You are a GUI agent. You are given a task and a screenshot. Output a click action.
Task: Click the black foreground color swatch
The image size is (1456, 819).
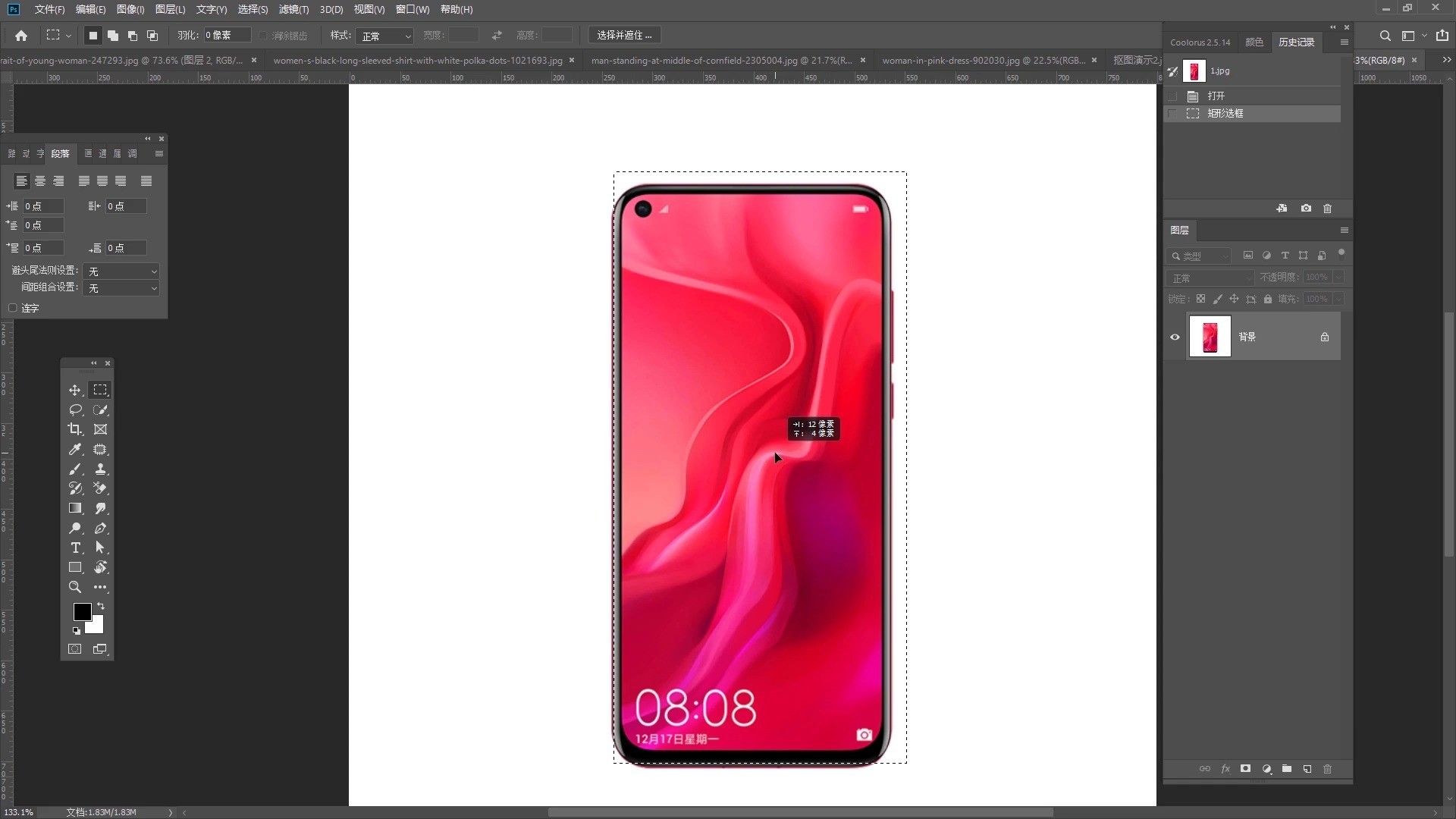coord(81,611)
